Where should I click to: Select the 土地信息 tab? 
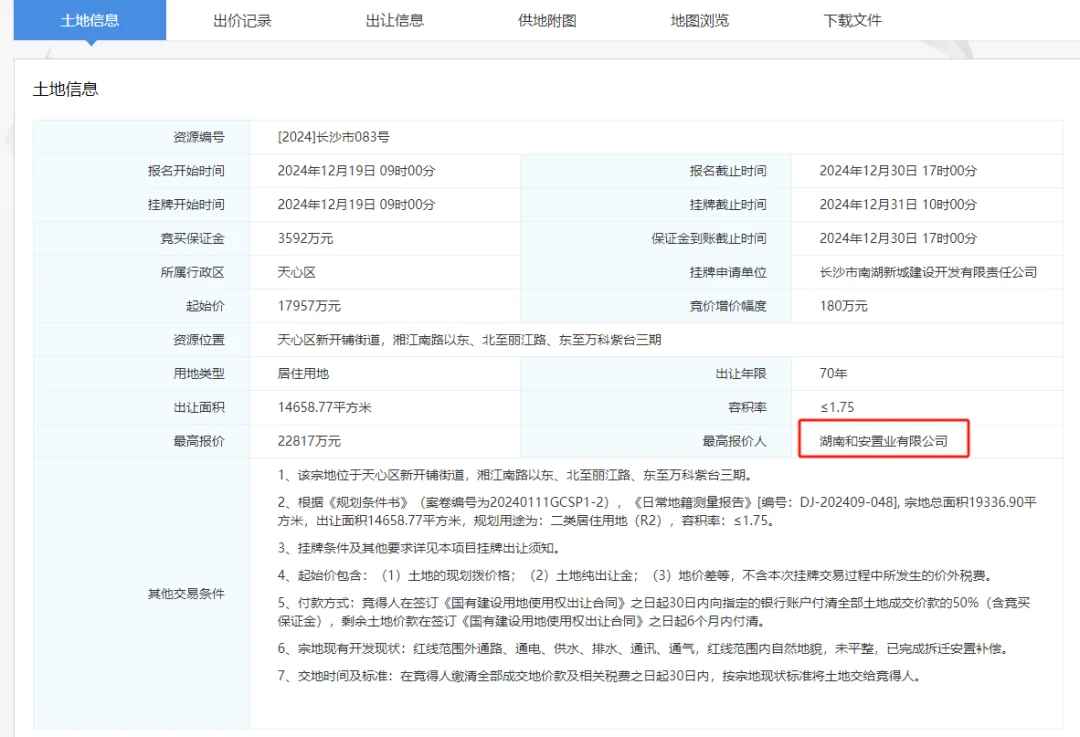pos(90,20)
